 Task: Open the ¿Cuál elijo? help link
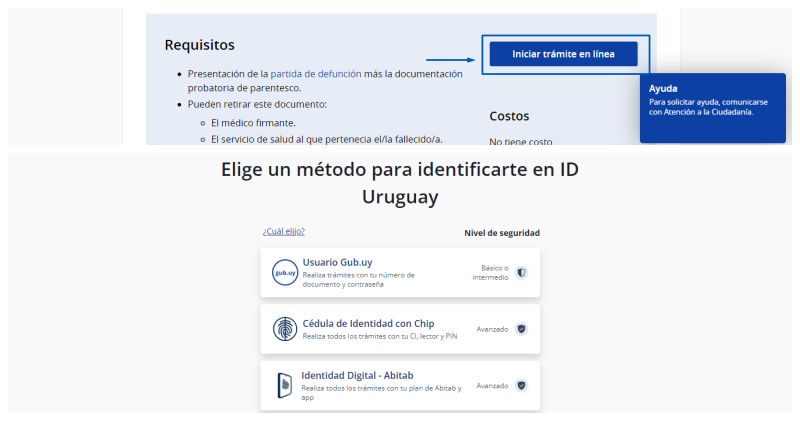click(x=283, y=232)
